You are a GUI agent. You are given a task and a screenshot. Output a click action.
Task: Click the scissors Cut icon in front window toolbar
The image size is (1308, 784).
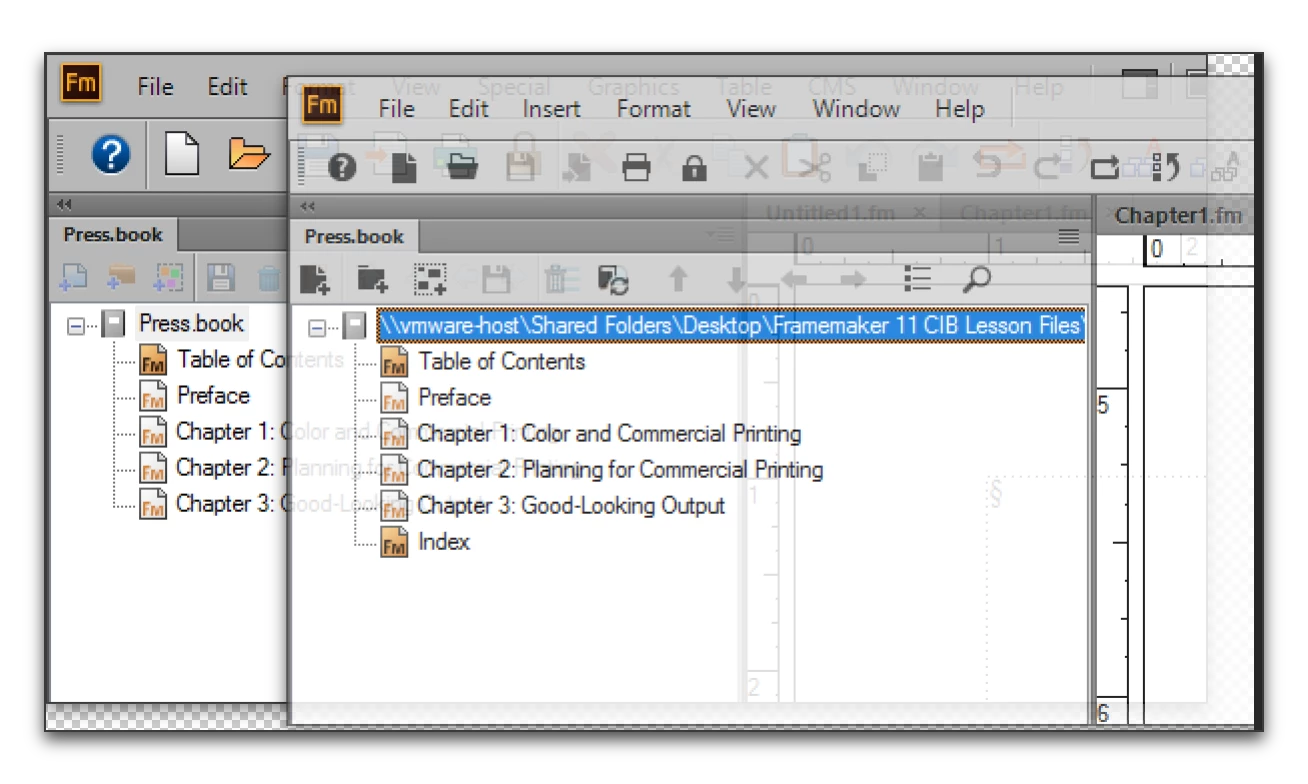(817, 167)
